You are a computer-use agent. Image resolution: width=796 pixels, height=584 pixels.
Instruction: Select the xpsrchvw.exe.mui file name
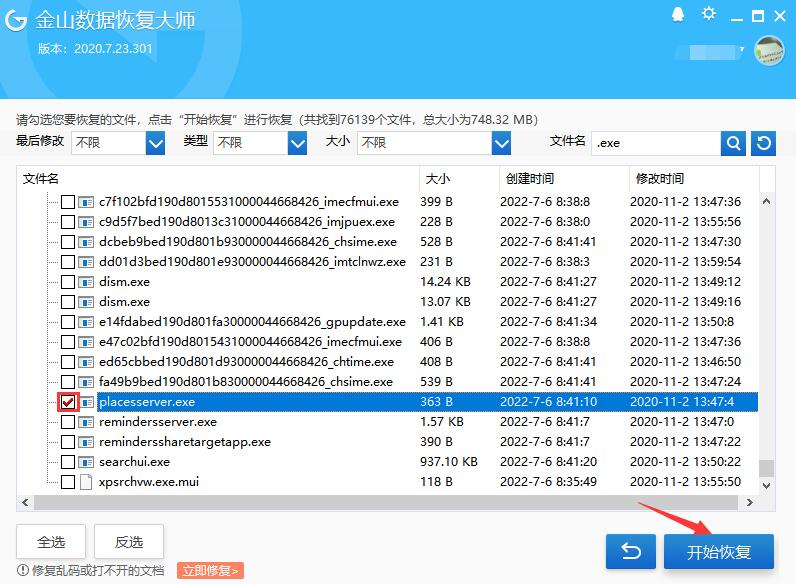tap(149, 482)
